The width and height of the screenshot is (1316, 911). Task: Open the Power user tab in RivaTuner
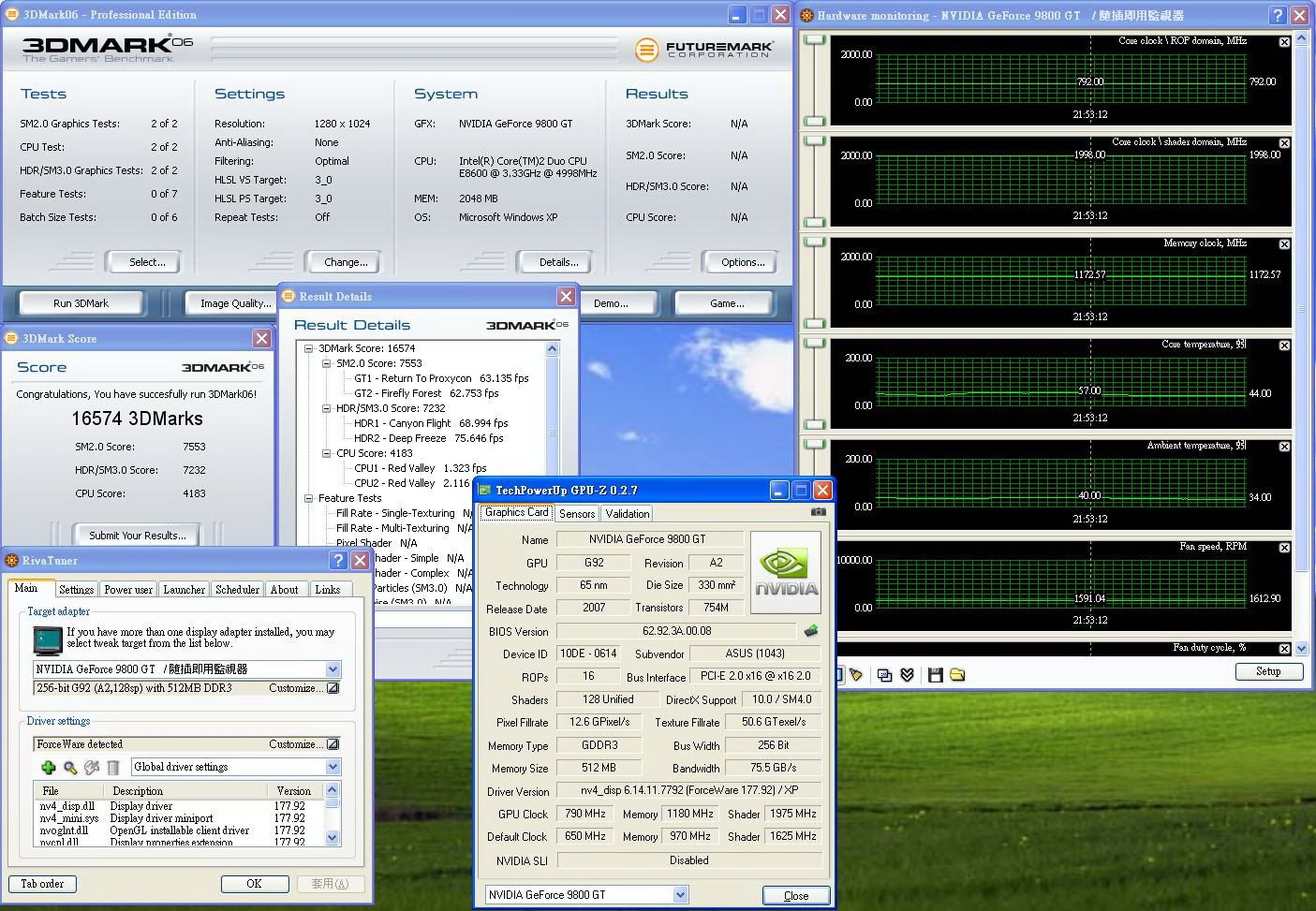click(128, 590)
